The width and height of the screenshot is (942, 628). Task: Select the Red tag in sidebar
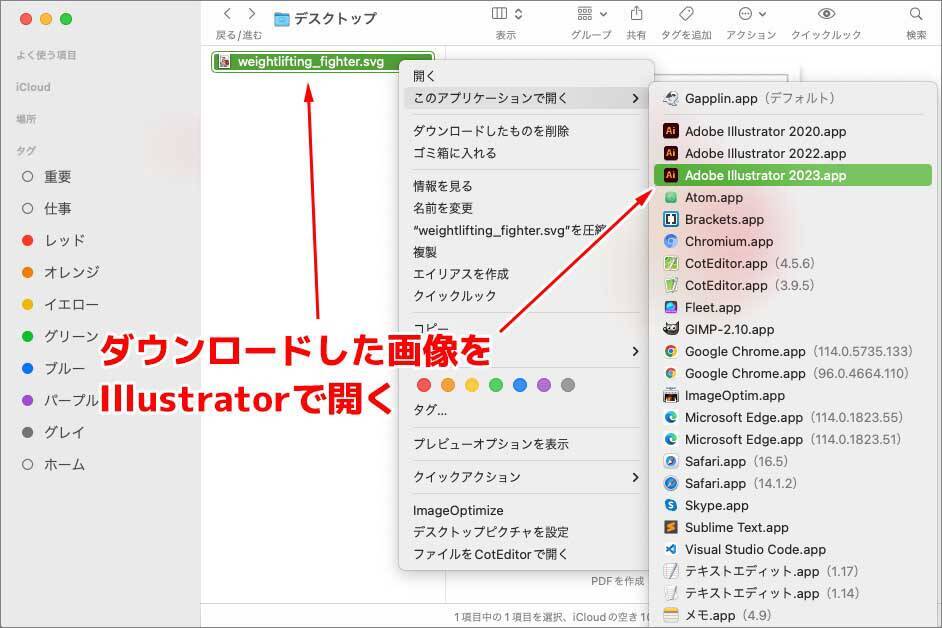tap(64, 240)
